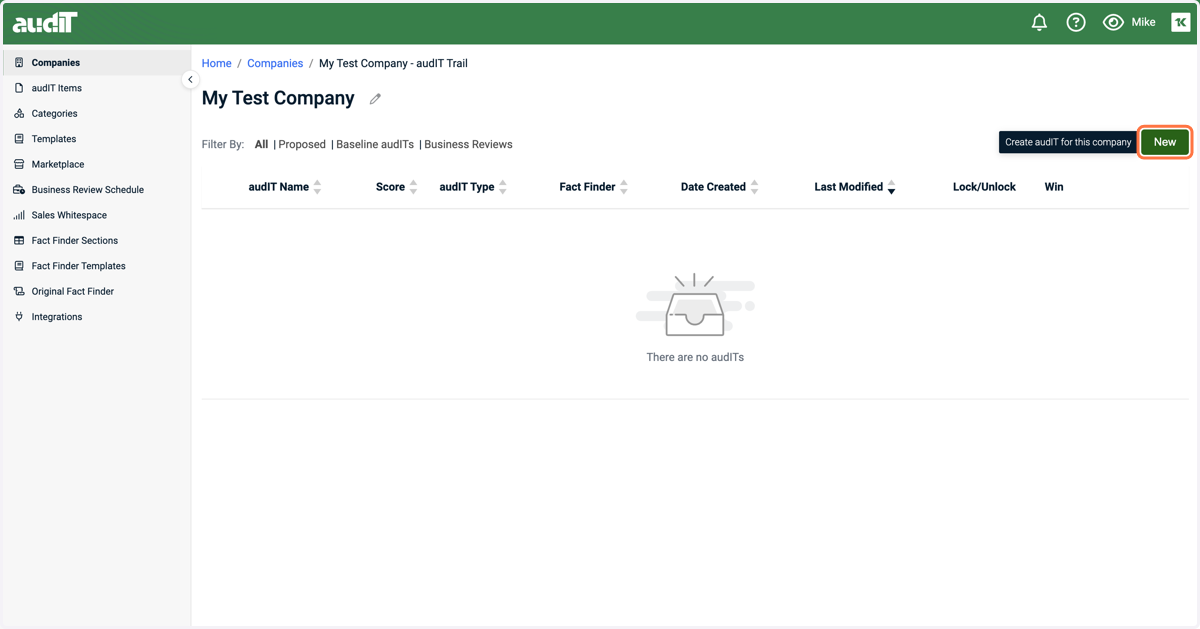Screen dimensions: 1200x629
Task: Sort by audIT Name column arrows
Action: (x=317, y=187)
